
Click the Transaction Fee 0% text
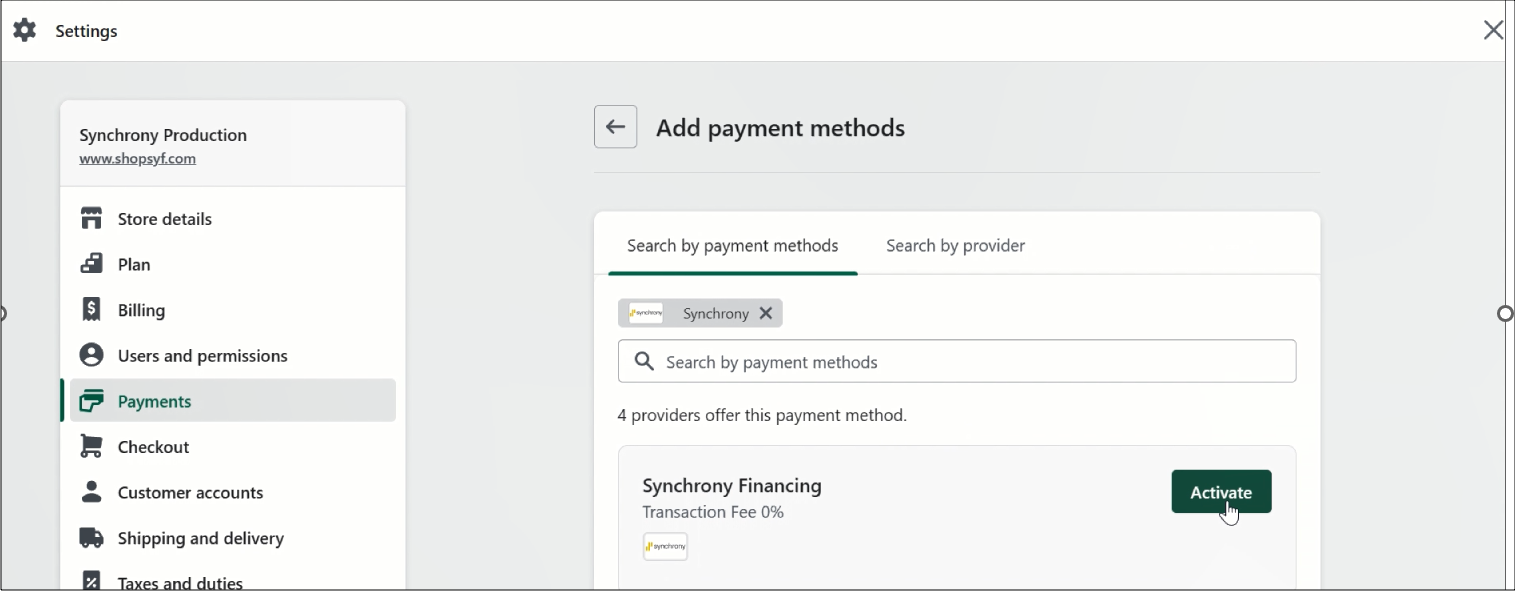click(x=713, y=512)
